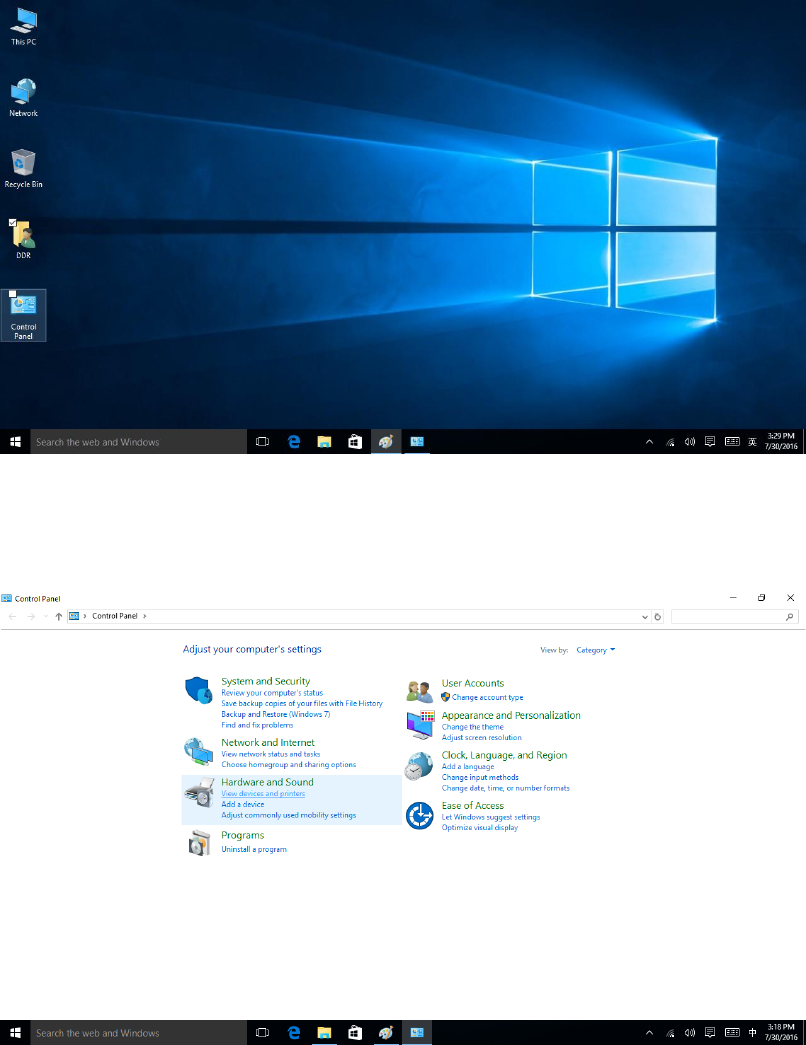
Task: Click Change input methods
Action: point(480,777)
